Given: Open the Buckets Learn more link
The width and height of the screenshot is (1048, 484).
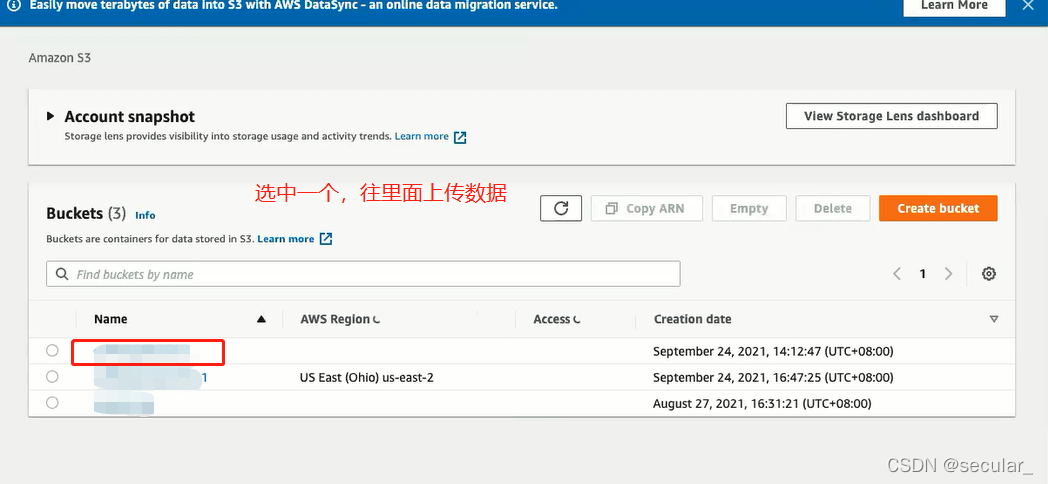Looking at the screenshot, I should pyautogui.click(x=285, y=239).
